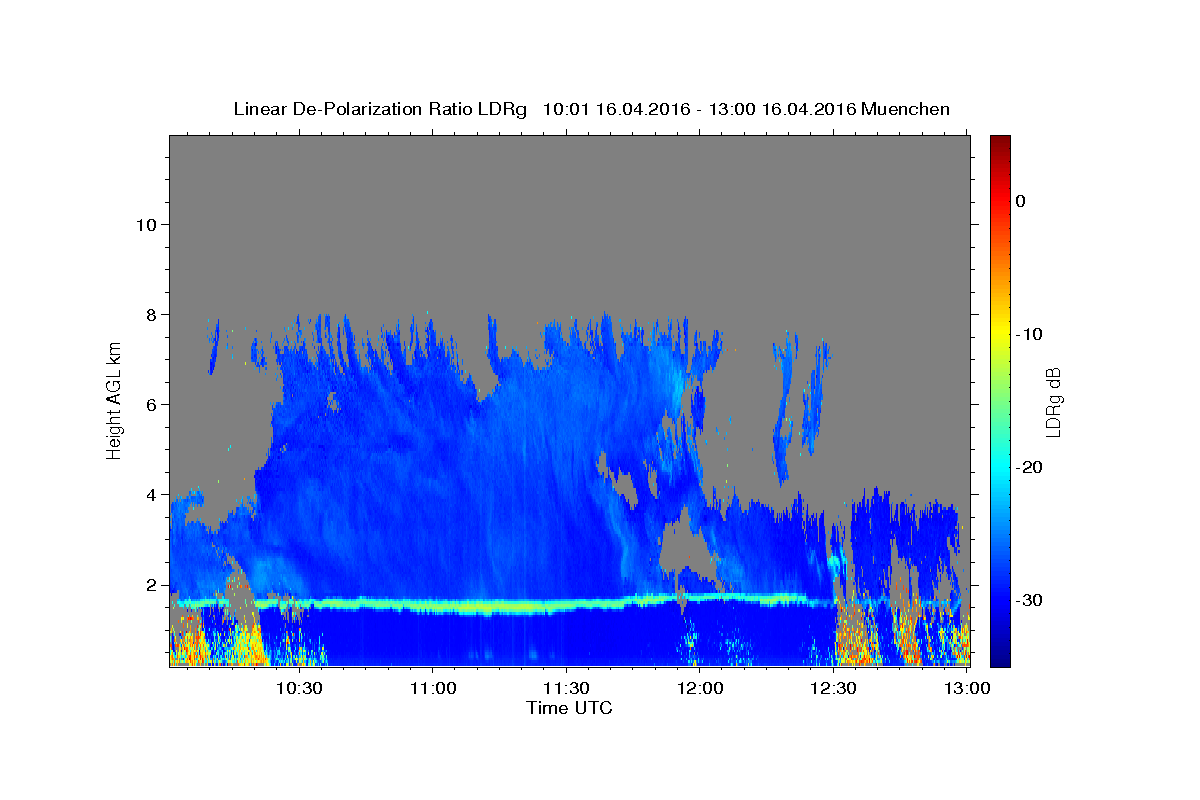Image resolution: width=1200 pixels, height=800 pixels.
Task: Click the colorbar -10 dB label
Action: click(x=1029, y=334)
